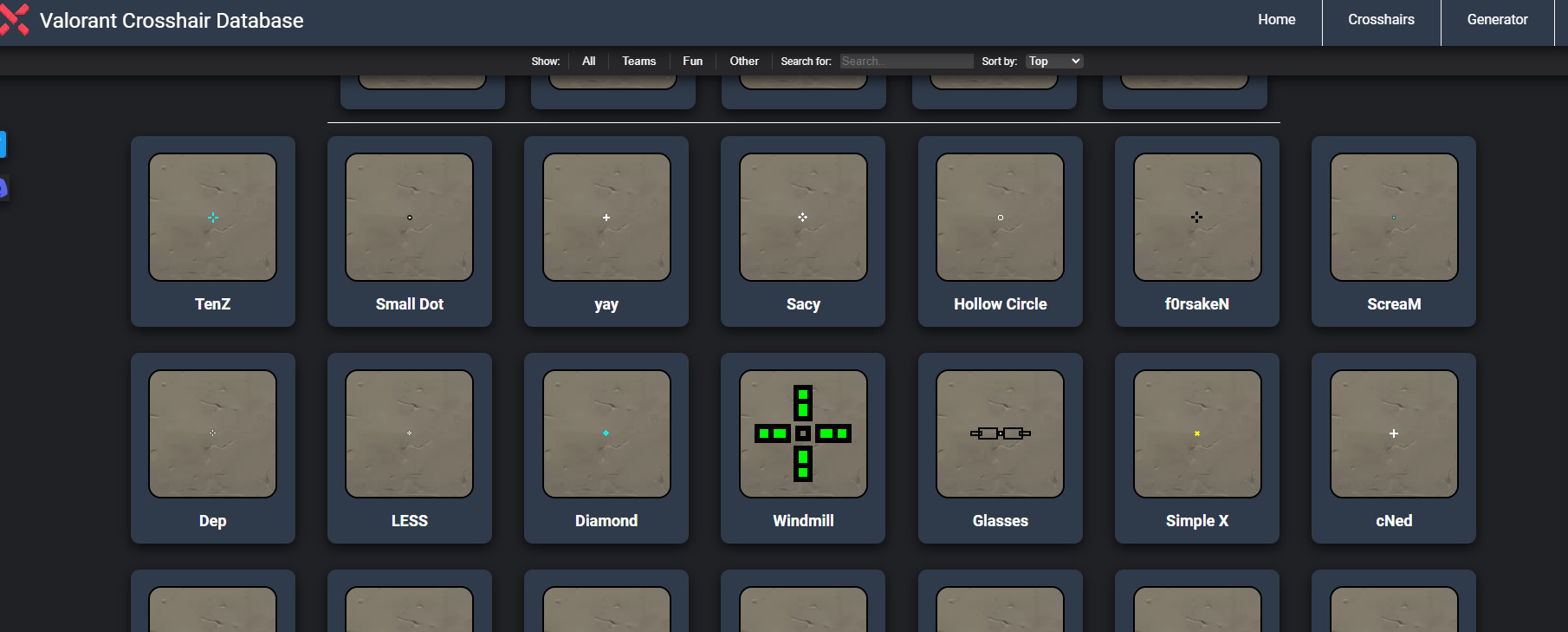Focus the Search for input field
This screenshot has width=1568, height=632.
click(x=906, y=61)
